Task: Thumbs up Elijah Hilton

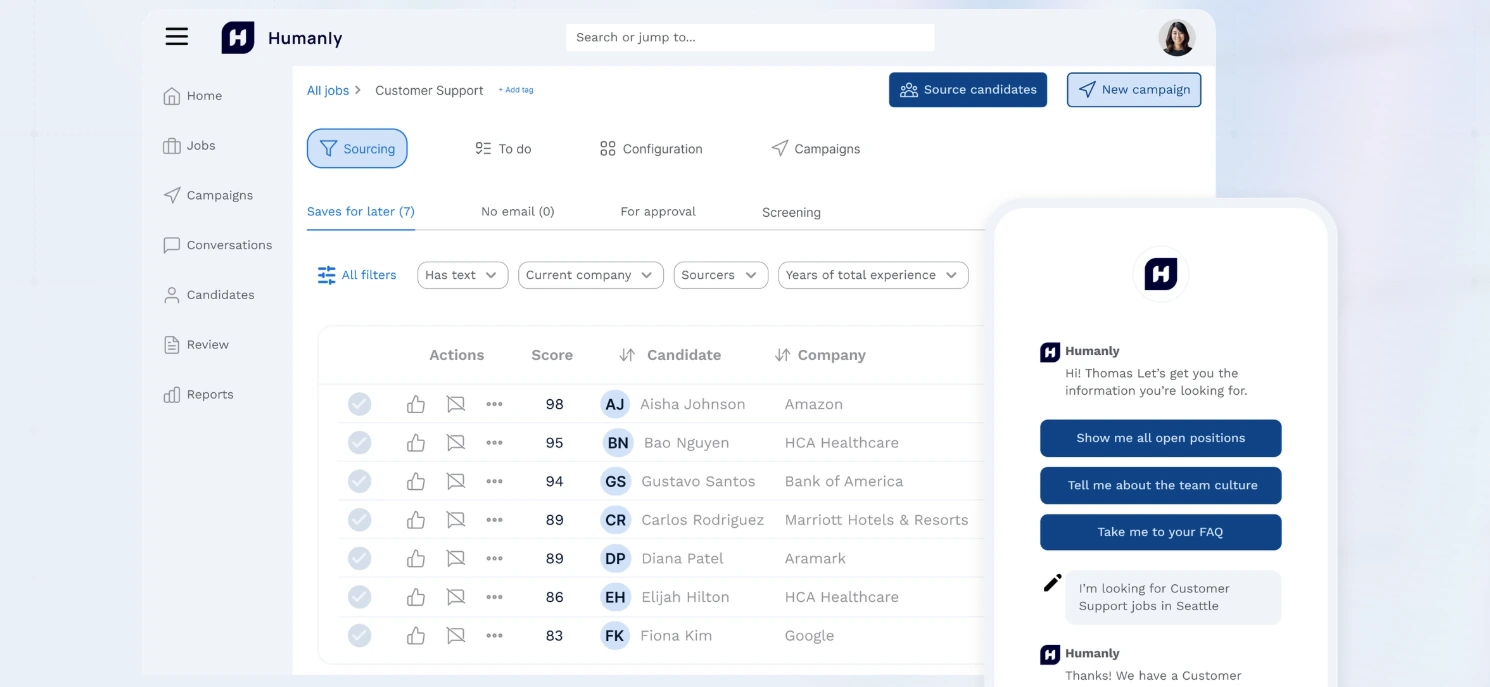Action: [416, 597]
